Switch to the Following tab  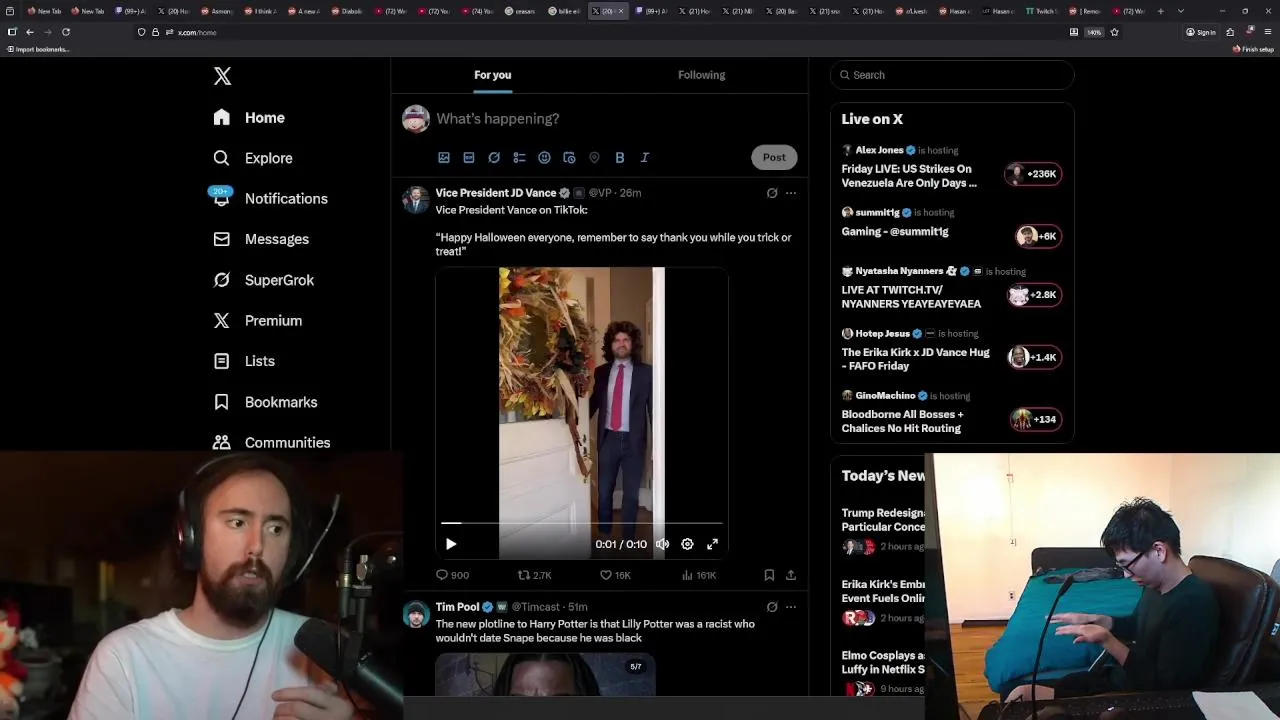pyautogui.click(x=701, y=75)
